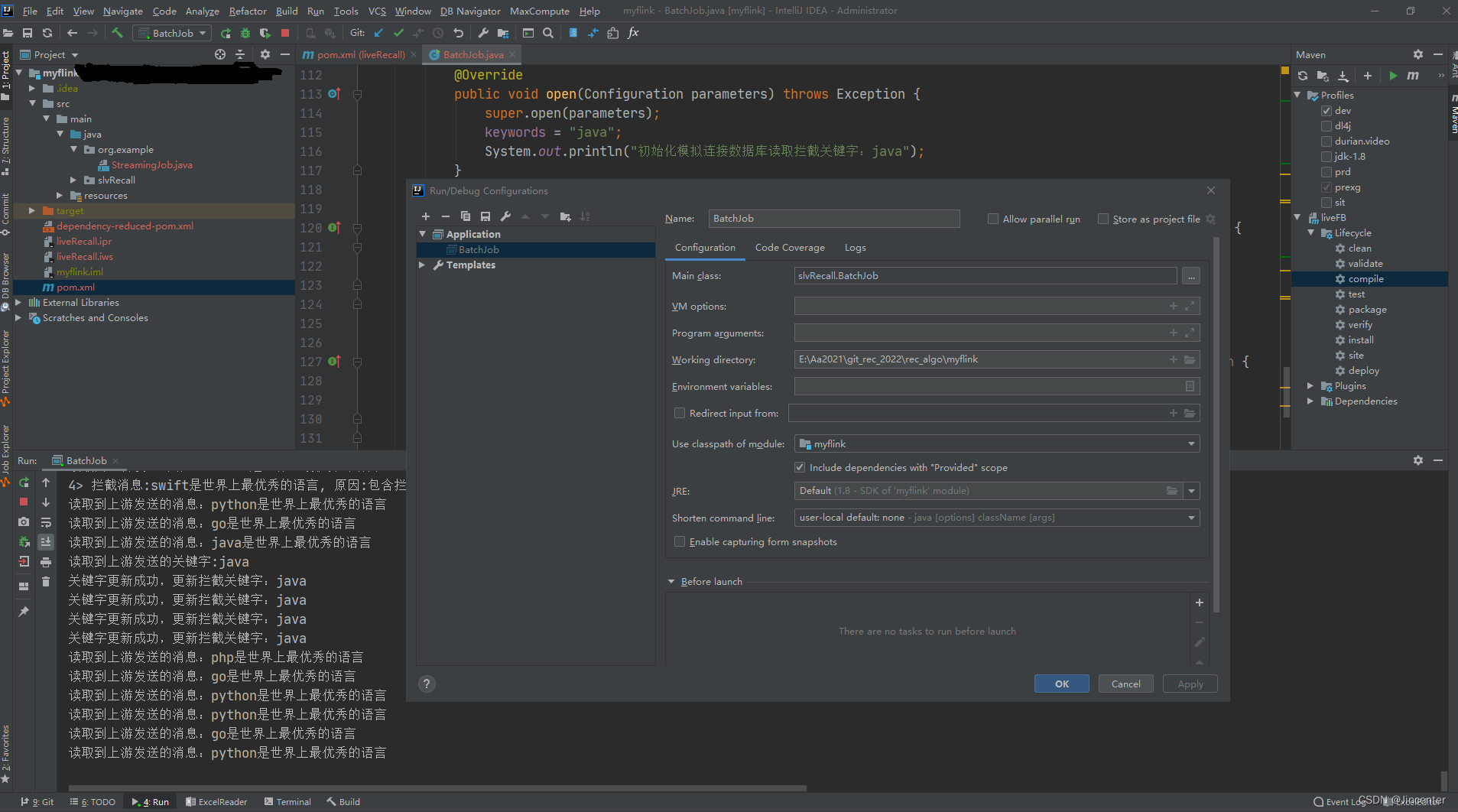This screenshot has width=1458, height=812.
Task: Toggle Soft-Wrap in the Run console
Action: tap(46, 522)
